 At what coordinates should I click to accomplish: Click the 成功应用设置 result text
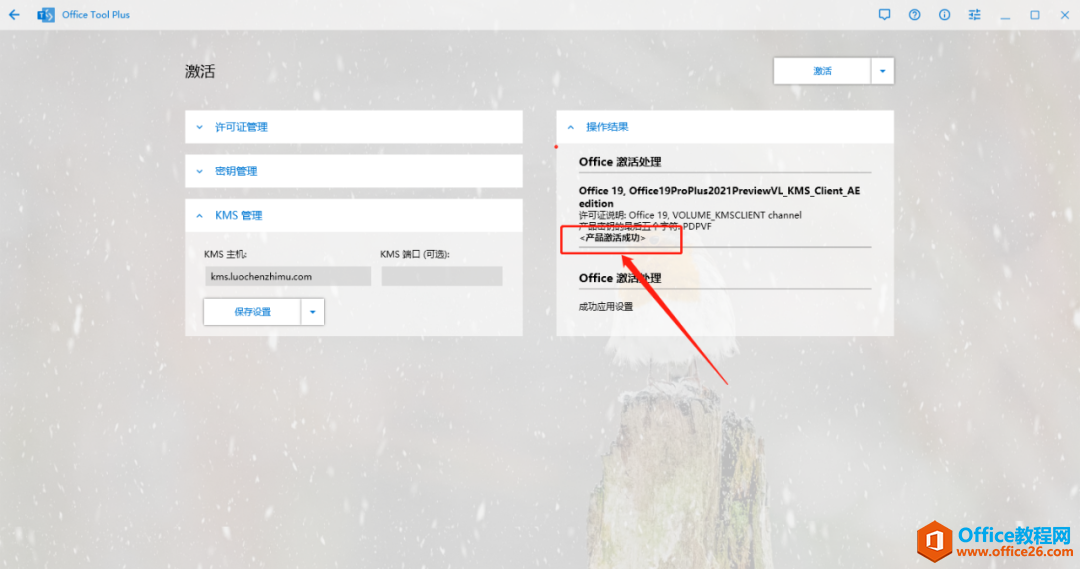click(x=605, y=307)
